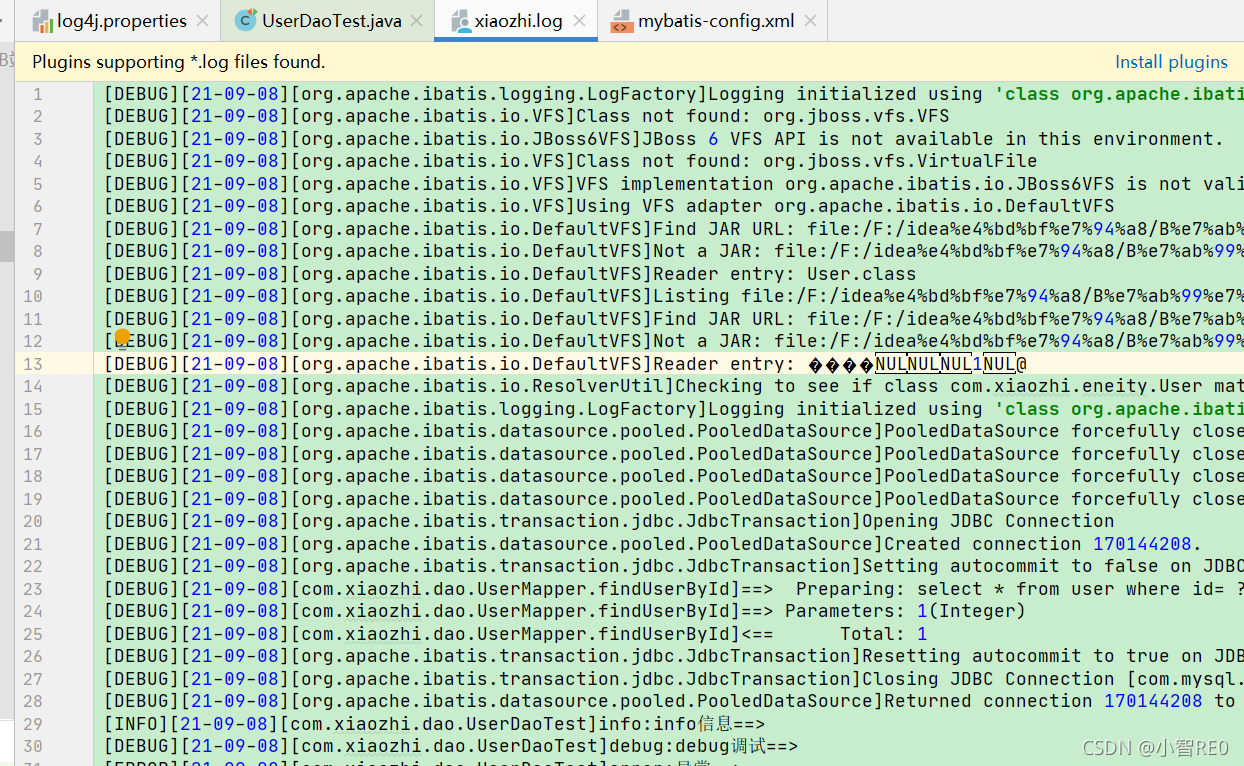Open the mybatis-config.xml tab

(715, 20)
